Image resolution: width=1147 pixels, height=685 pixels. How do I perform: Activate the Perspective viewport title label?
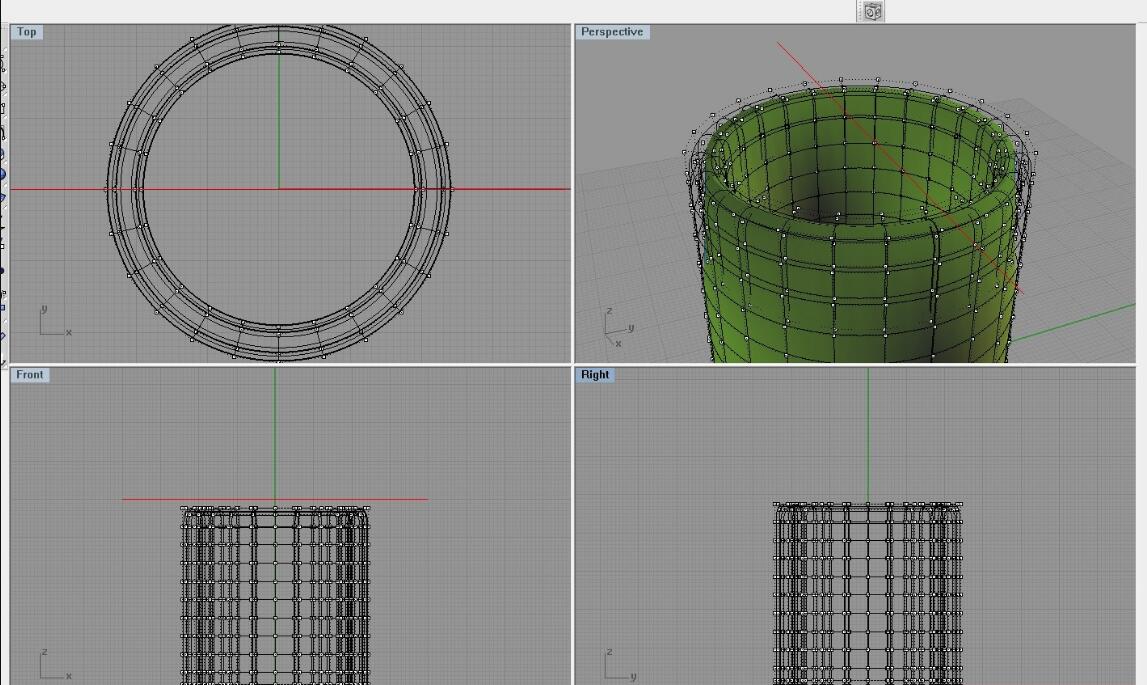pos(611,32)
